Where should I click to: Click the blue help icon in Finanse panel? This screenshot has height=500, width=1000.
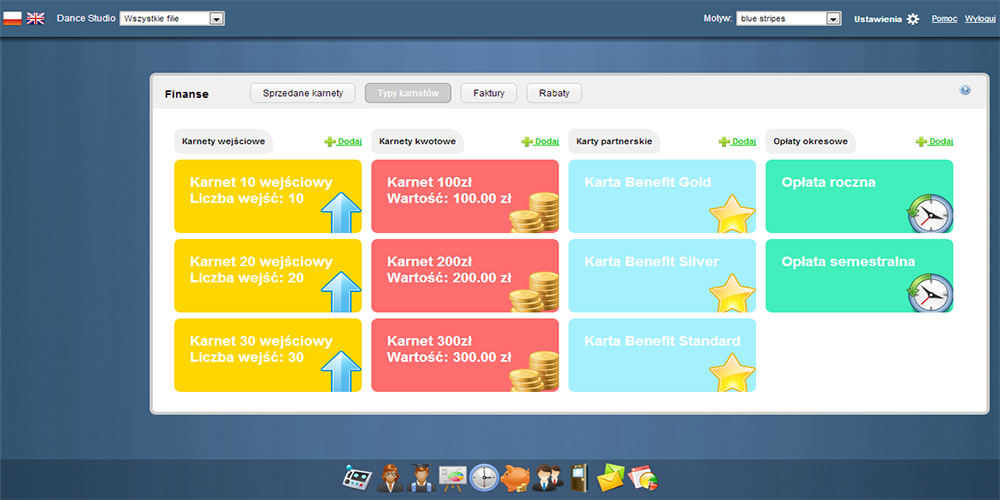965,90
